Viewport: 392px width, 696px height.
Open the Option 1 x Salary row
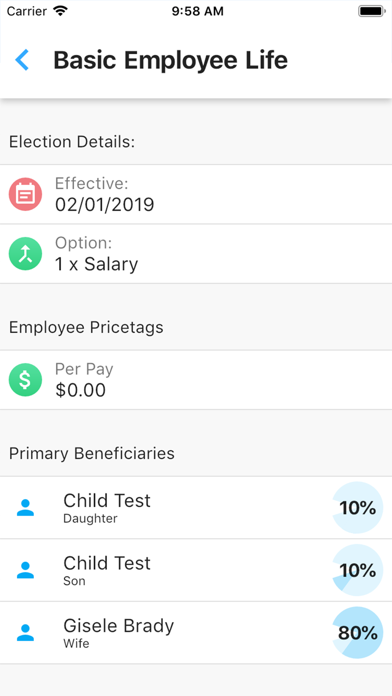pyautogui.click(x=196, y=254)
